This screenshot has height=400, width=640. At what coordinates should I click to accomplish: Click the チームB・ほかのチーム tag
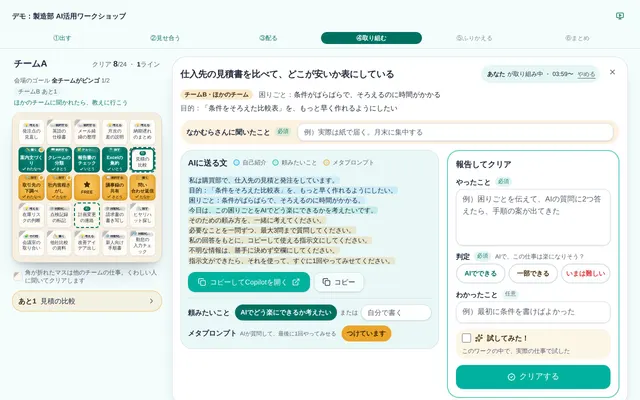coord(216,95)
